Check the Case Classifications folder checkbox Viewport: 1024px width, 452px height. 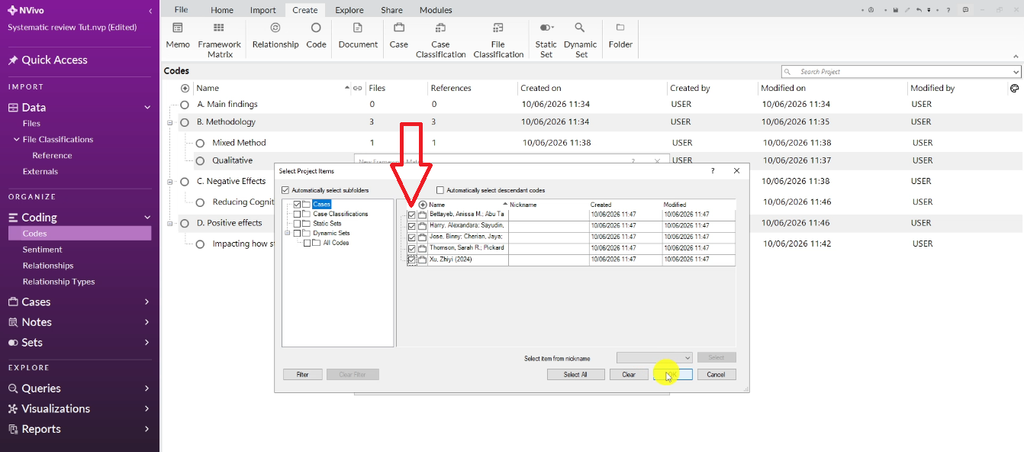[x=297, y=214]
